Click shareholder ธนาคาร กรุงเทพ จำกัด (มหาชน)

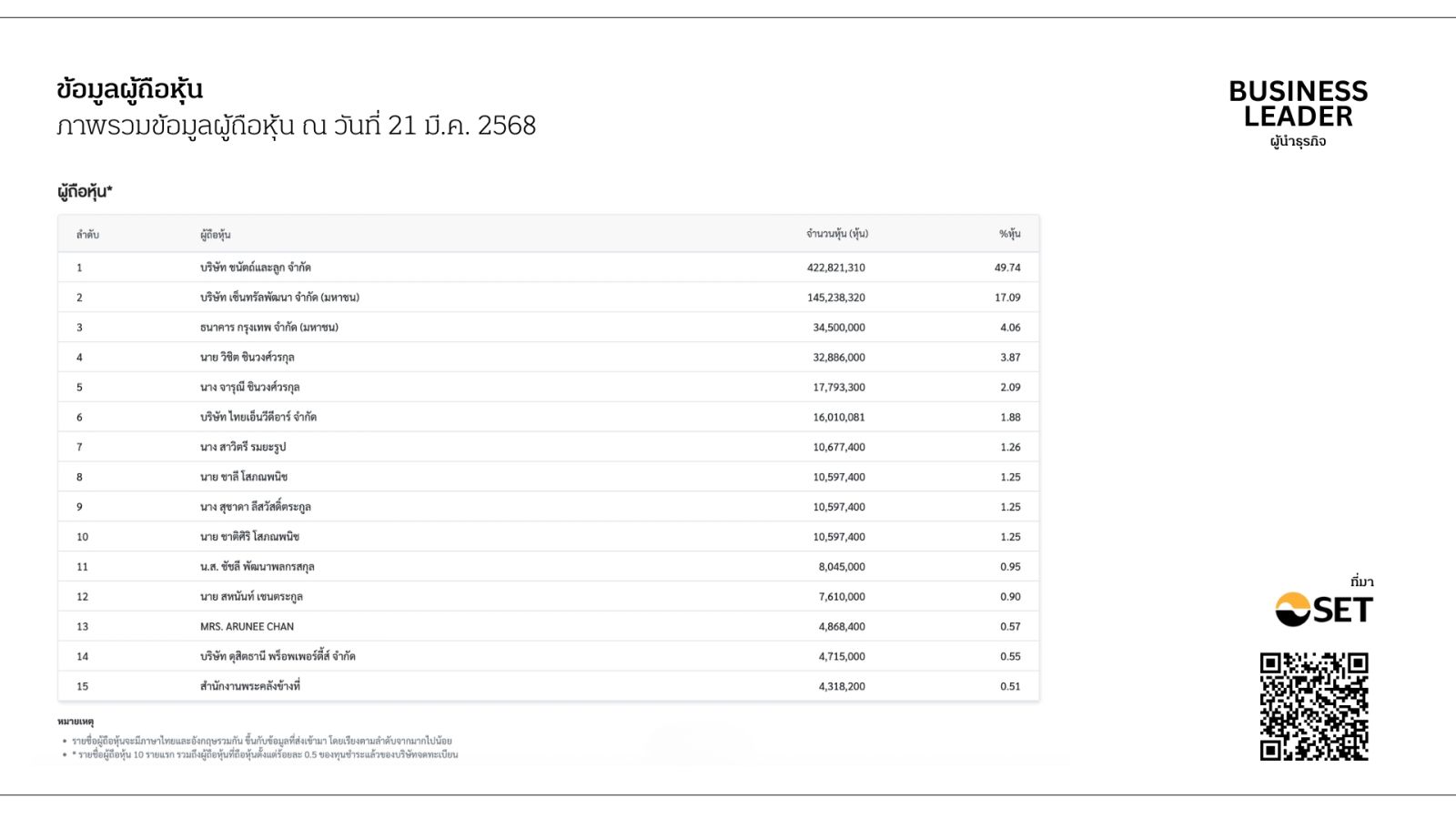pyautogui.click(x=268, y=328)
